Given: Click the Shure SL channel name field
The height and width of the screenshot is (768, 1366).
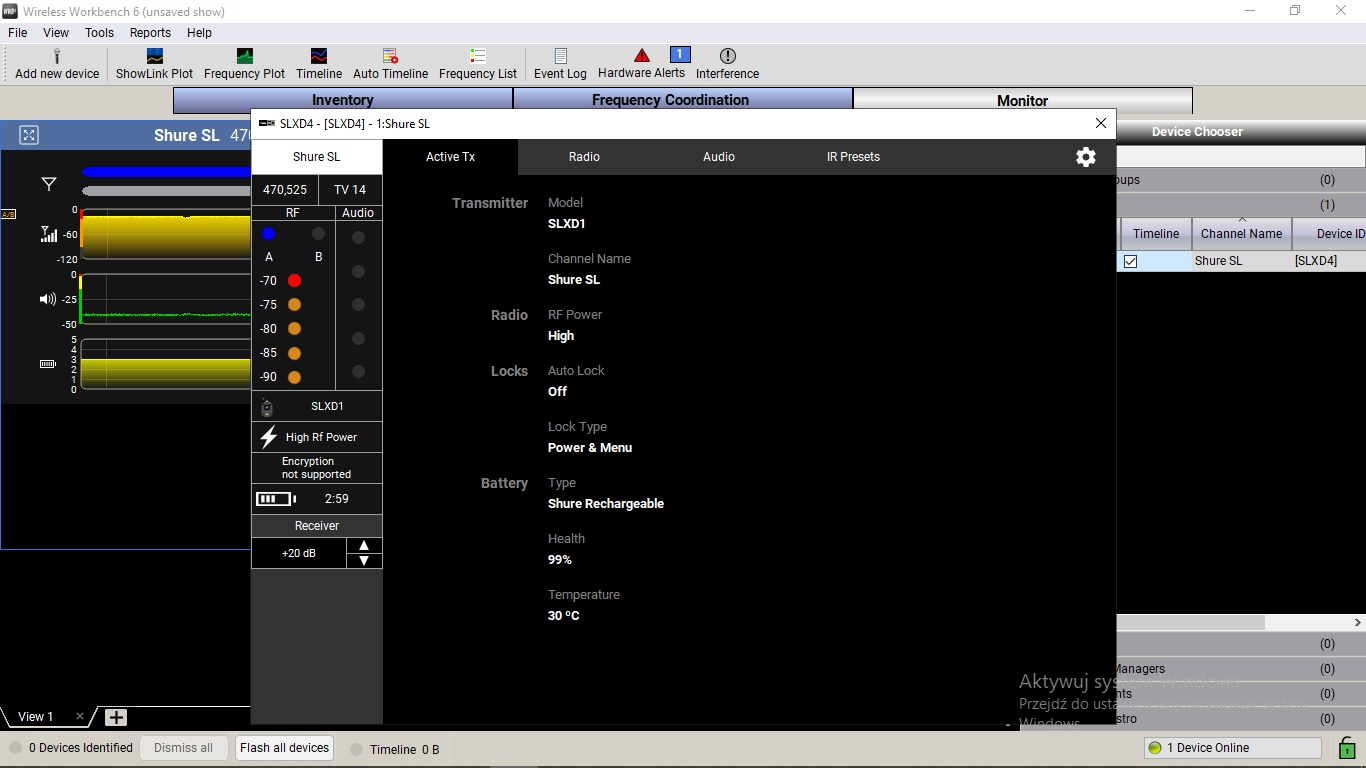Looking at the screenshot, I should [x=316, y=157].
